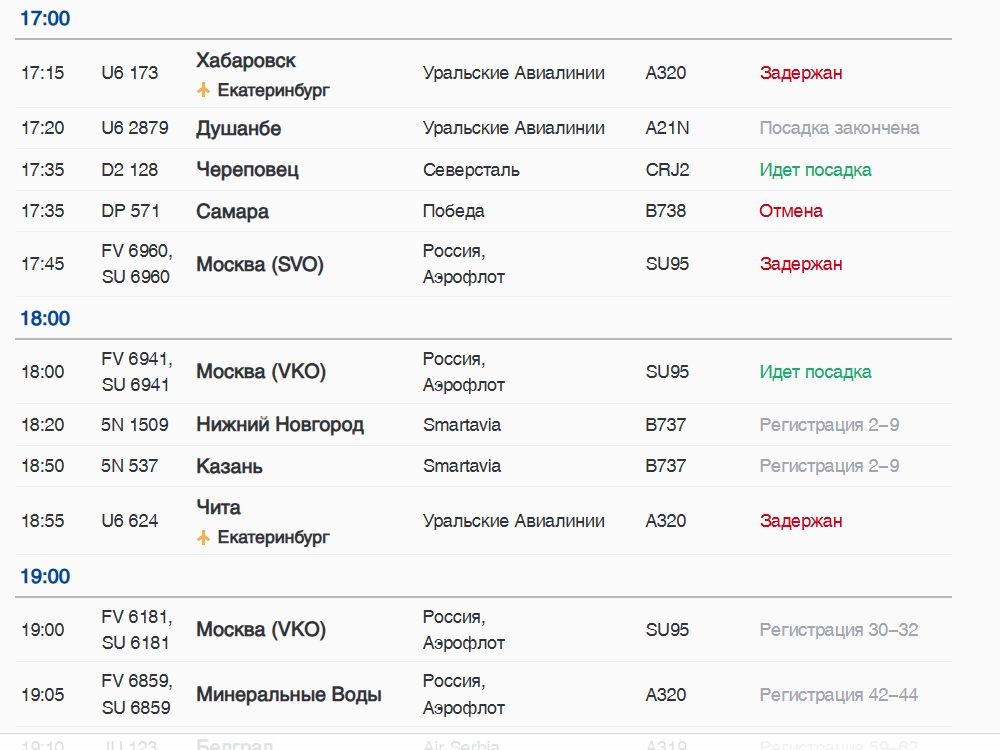This screenshot has width=1000, height=750.
Task: Click Задержан status of flight U6 624
Action: (801, 521)
